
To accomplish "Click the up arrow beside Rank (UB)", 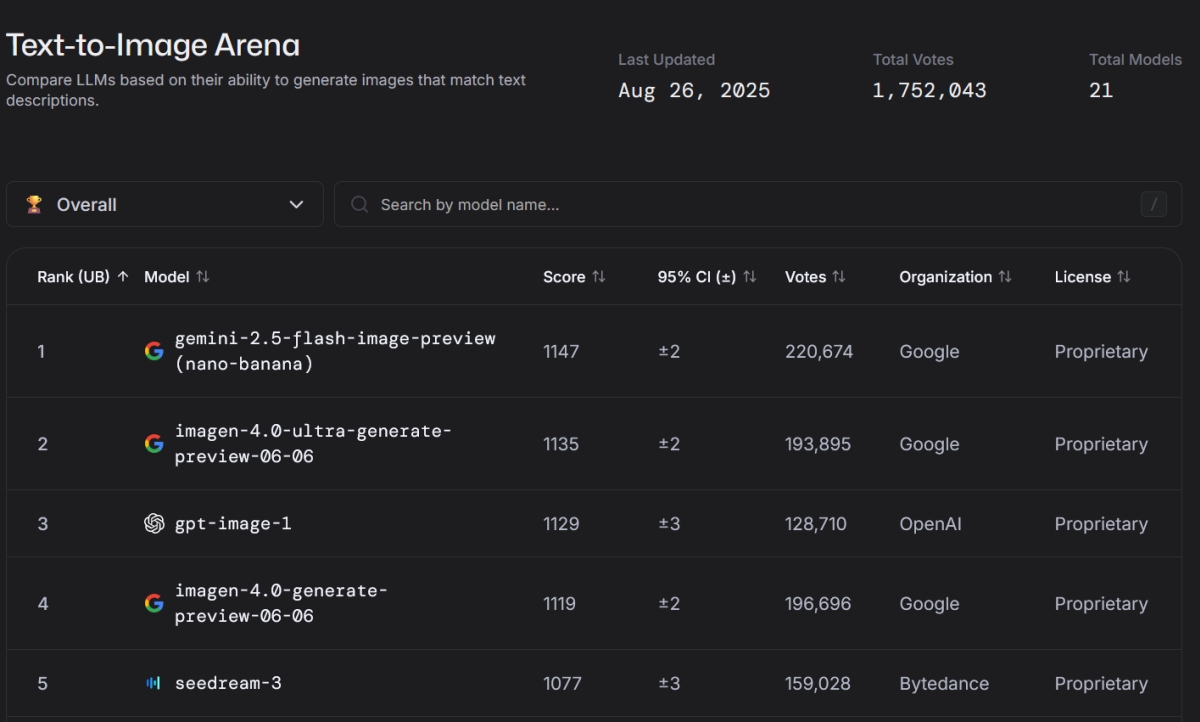I will (123, 277).
